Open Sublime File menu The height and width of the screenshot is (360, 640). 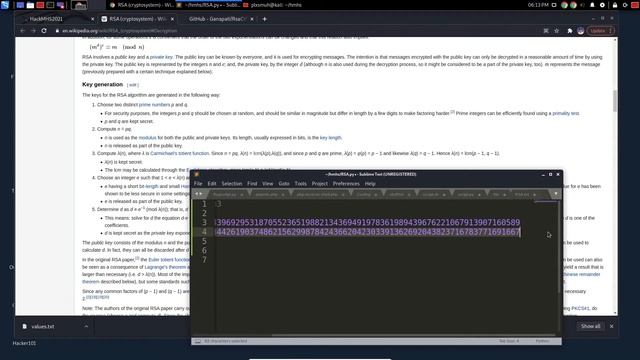point(198,184)
